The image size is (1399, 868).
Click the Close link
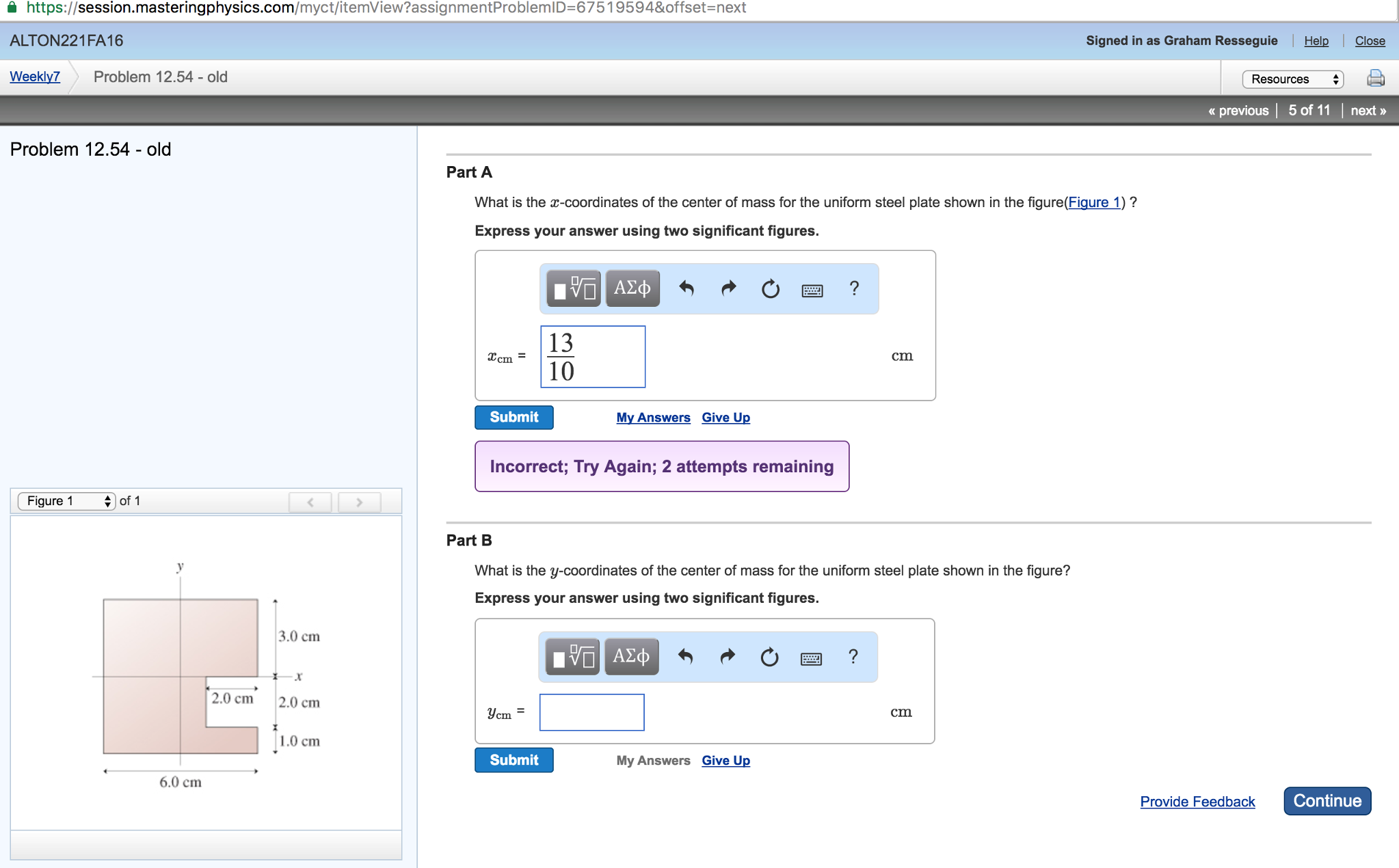1370,41
